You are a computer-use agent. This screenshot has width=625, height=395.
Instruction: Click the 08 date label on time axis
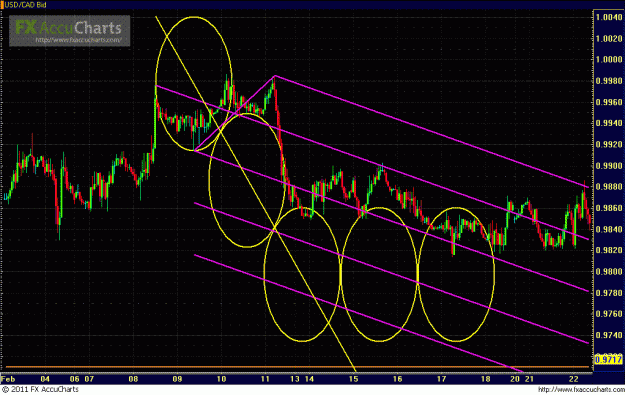coord(133,379)
